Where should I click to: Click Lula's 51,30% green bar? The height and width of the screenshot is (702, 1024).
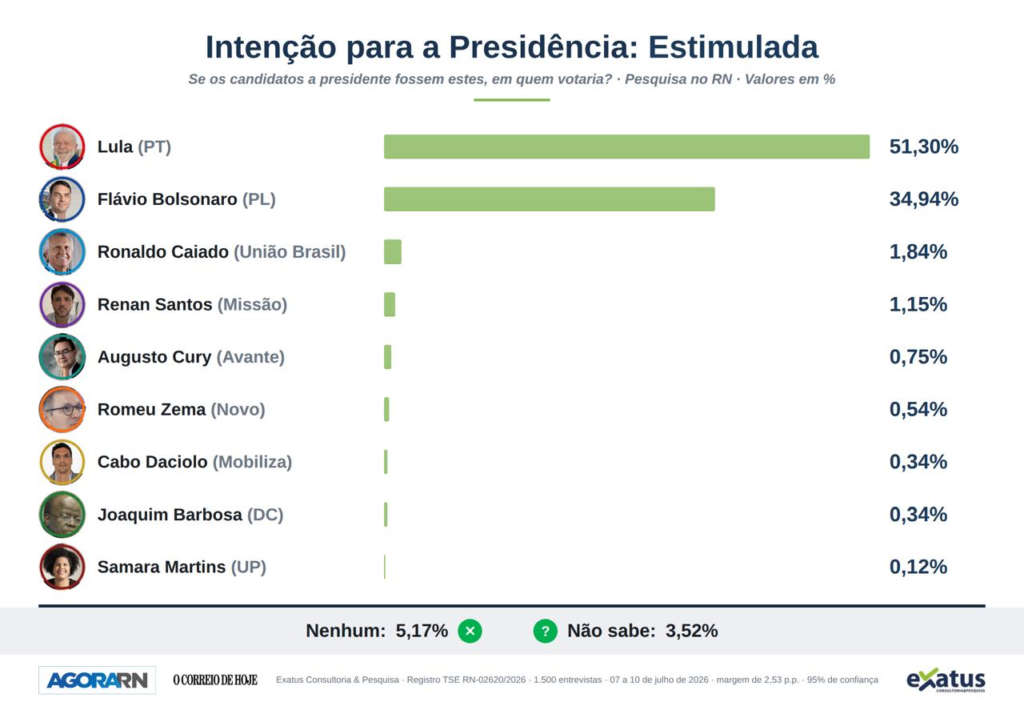click(627, 147)
